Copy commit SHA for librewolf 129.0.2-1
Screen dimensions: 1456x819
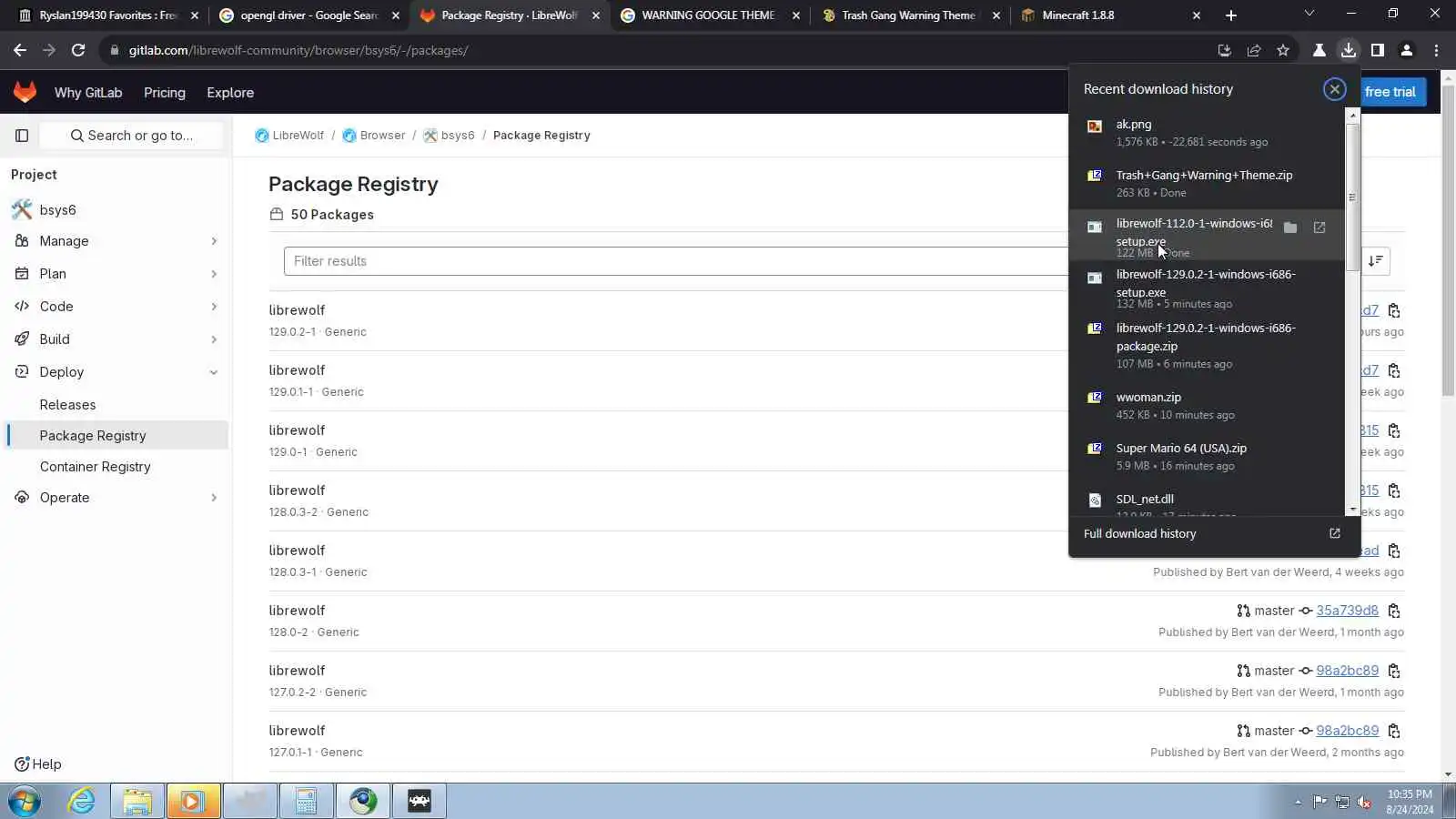pyautogui.click(x=1393, y=310)
